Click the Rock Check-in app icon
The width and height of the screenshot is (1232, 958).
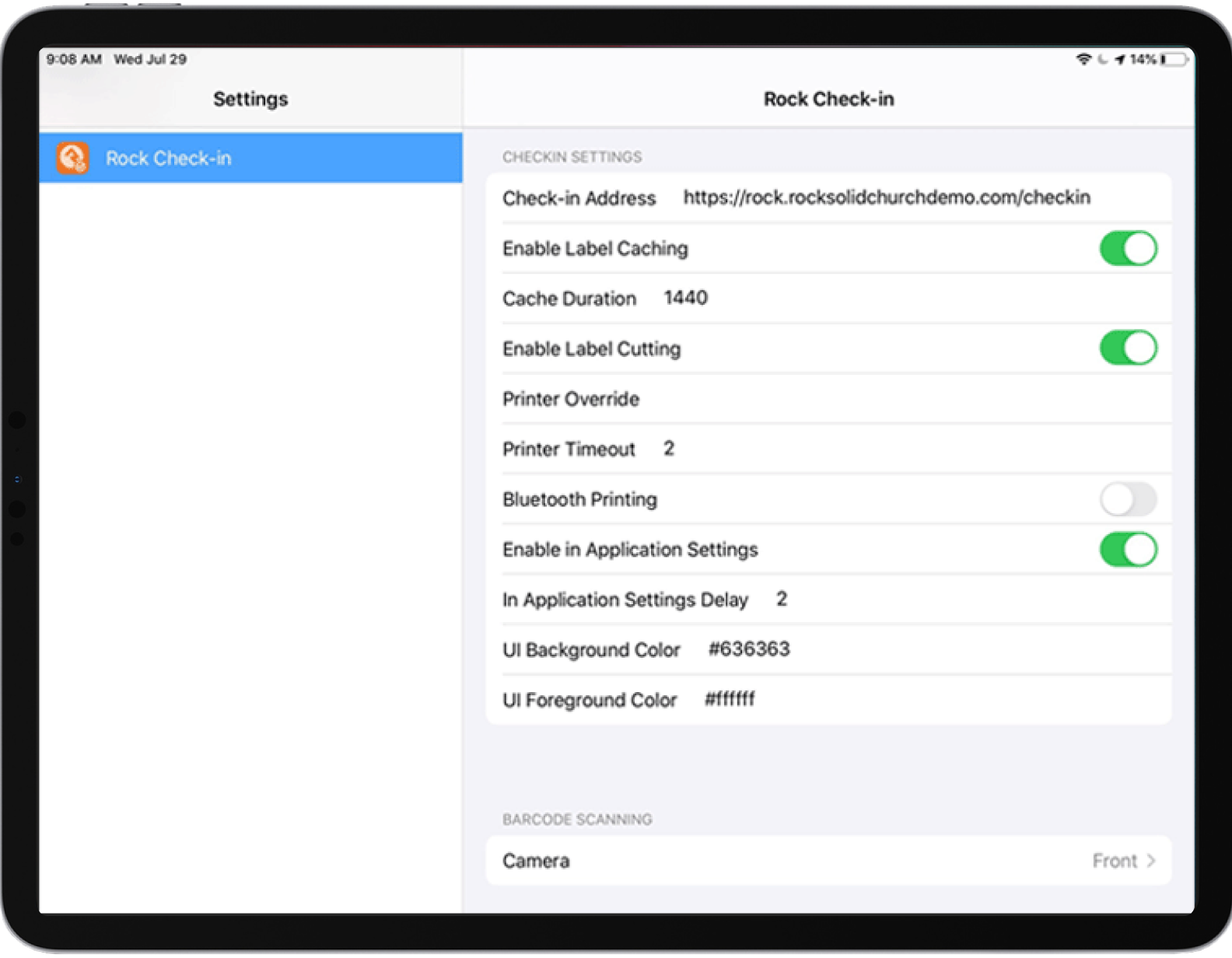pyautogui.click(x=72, y=159)
